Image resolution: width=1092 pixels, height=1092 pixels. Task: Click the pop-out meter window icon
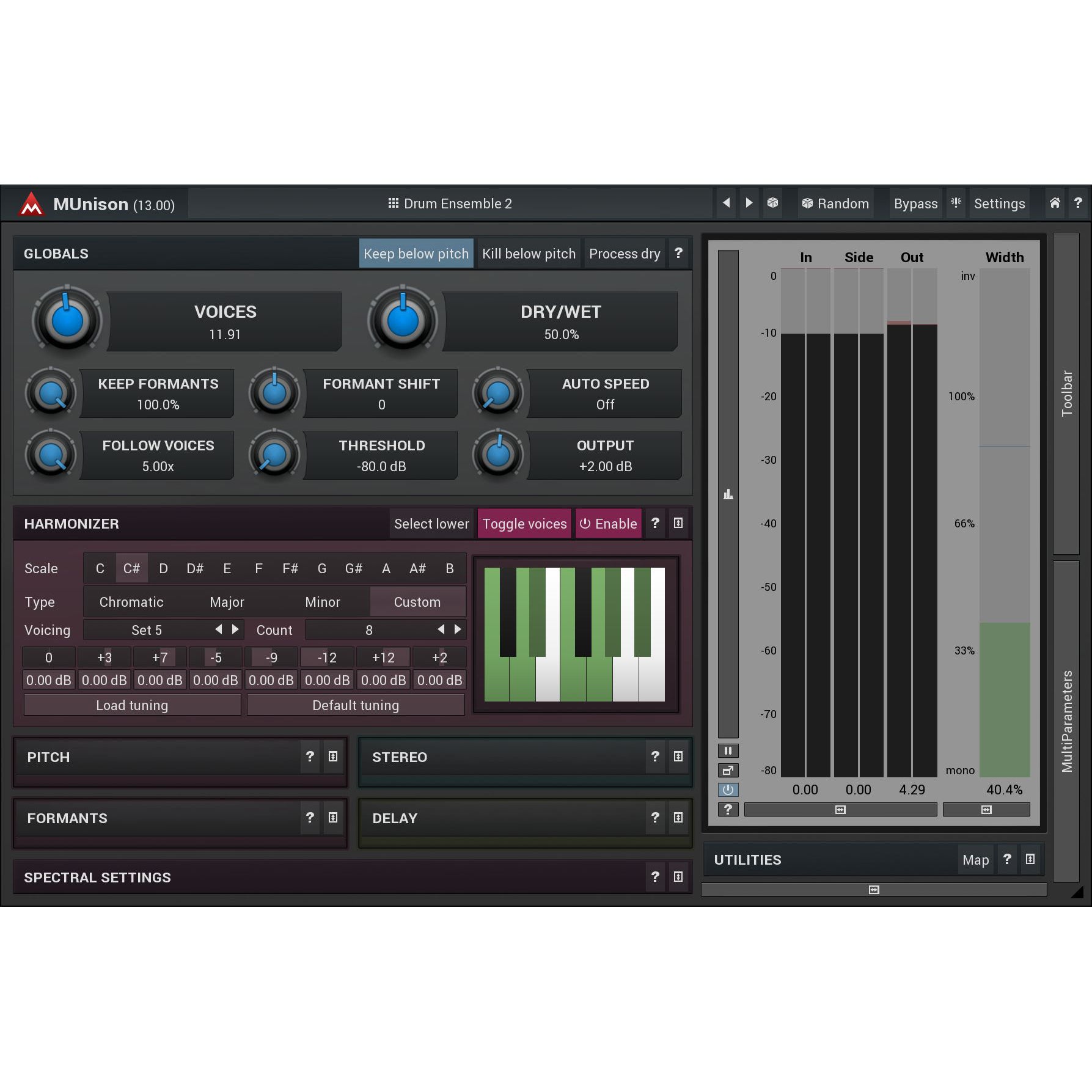pyautogui.click(x=728, y=770)
